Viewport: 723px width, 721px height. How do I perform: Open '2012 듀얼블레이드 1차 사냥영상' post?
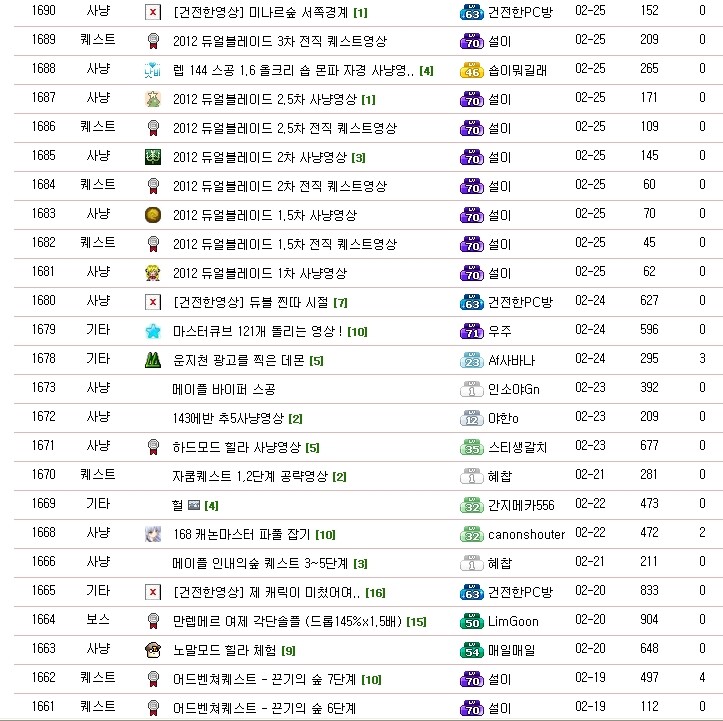point(260,273)
